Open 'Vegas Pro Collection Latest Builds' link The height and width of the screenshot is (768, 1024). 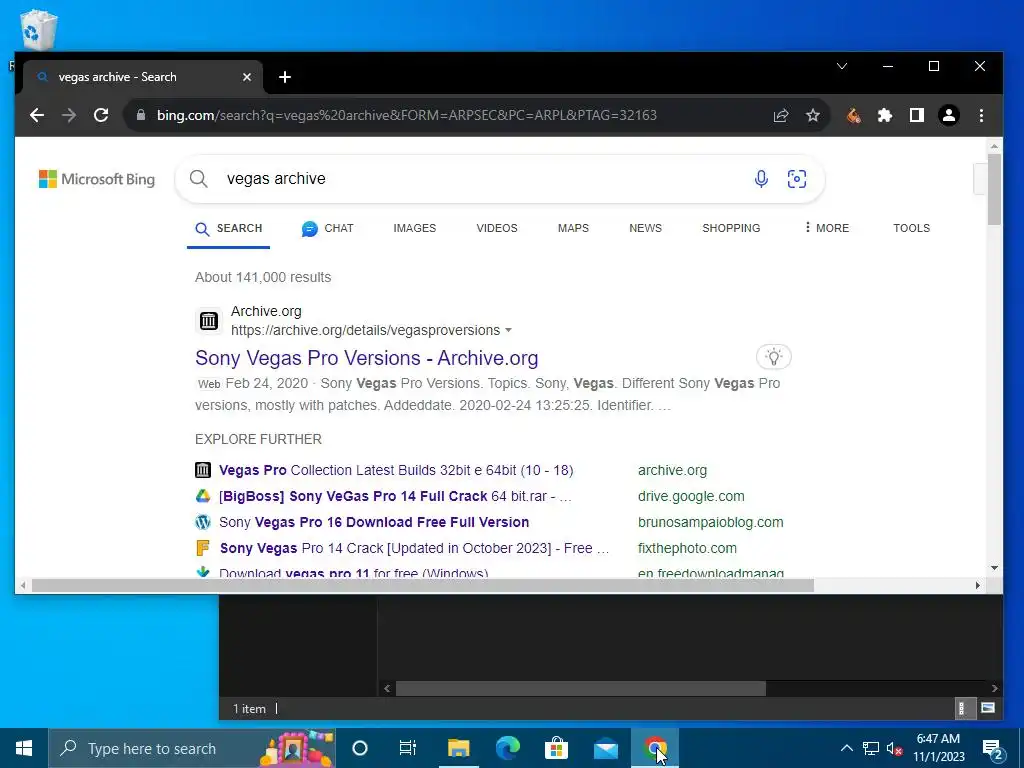[x=396, y=470]
